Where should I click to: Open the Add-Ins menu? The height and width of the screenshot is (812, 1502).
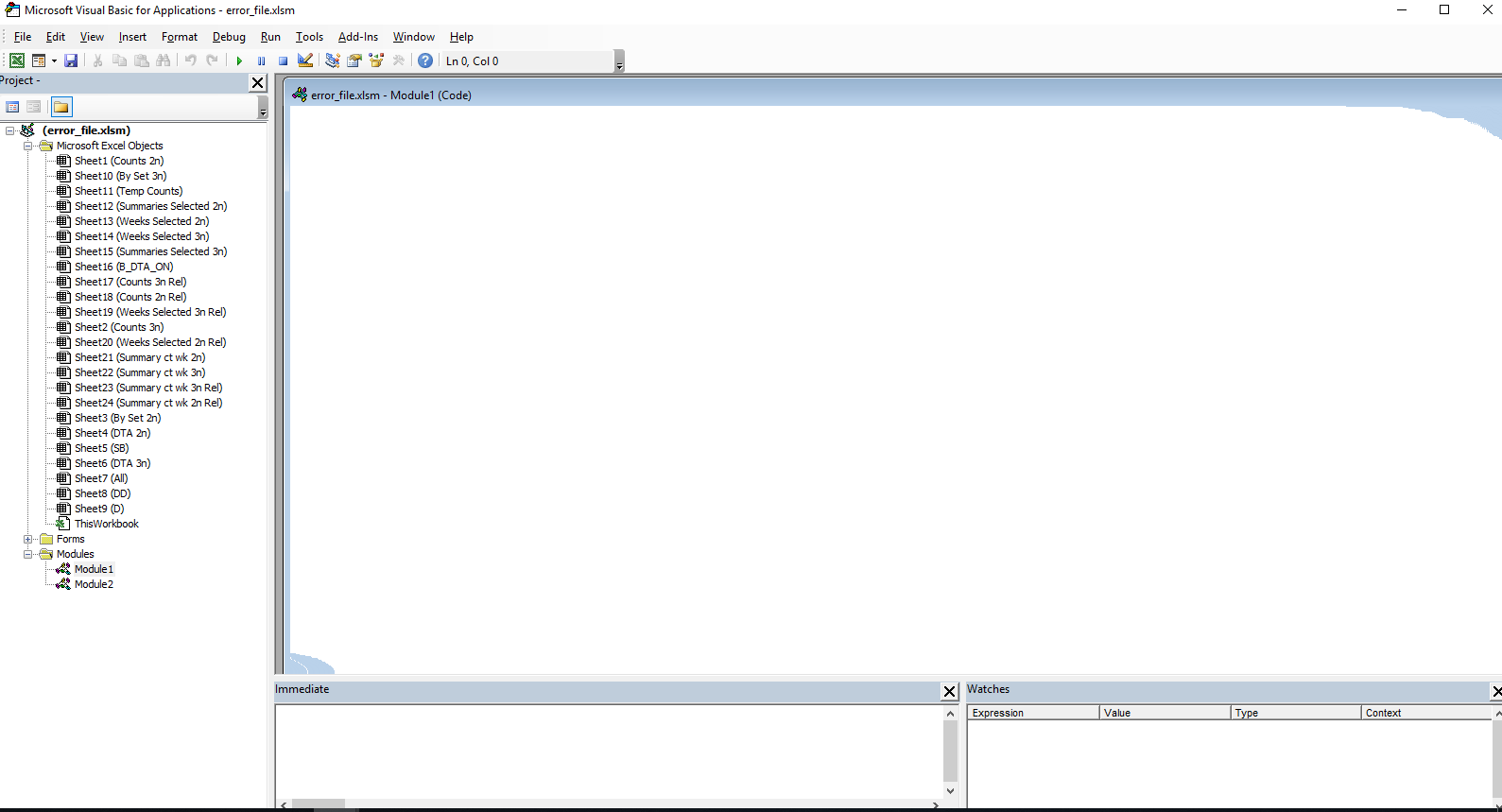(358, 37)
